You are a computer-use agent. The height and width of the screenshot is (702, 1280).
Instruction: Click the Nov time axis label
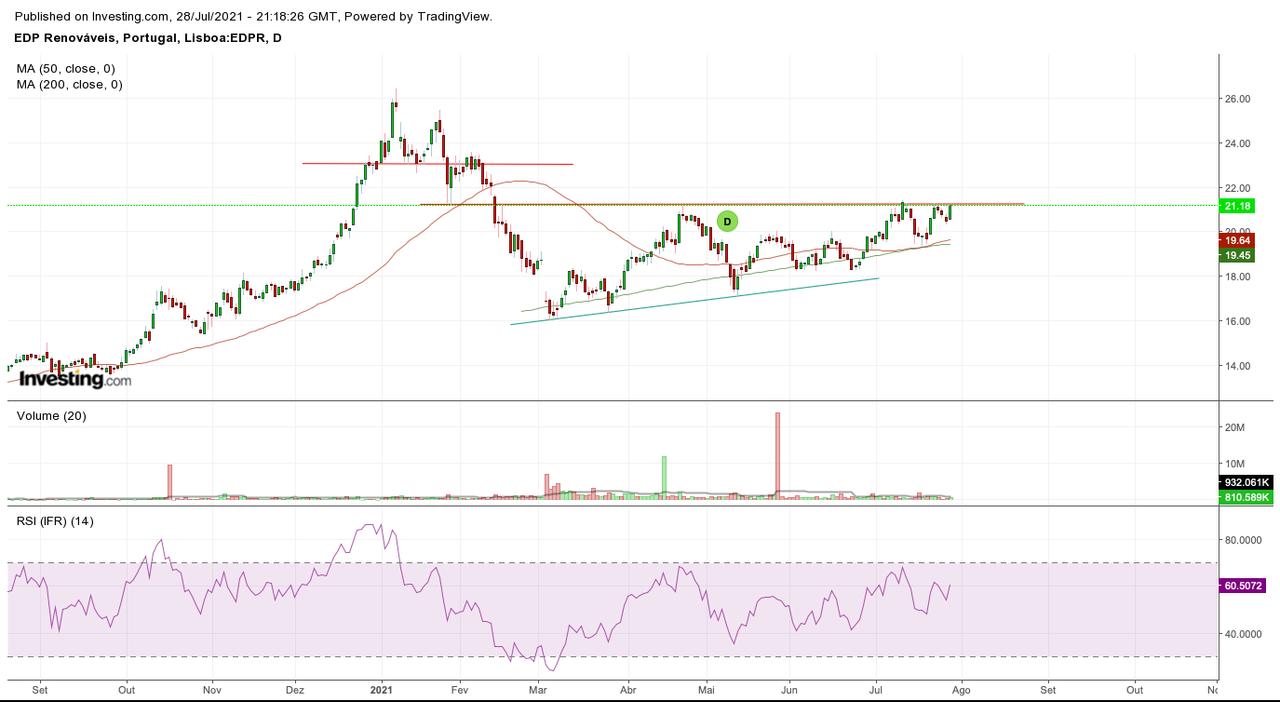pyautogui.click(x=212, y=689)
